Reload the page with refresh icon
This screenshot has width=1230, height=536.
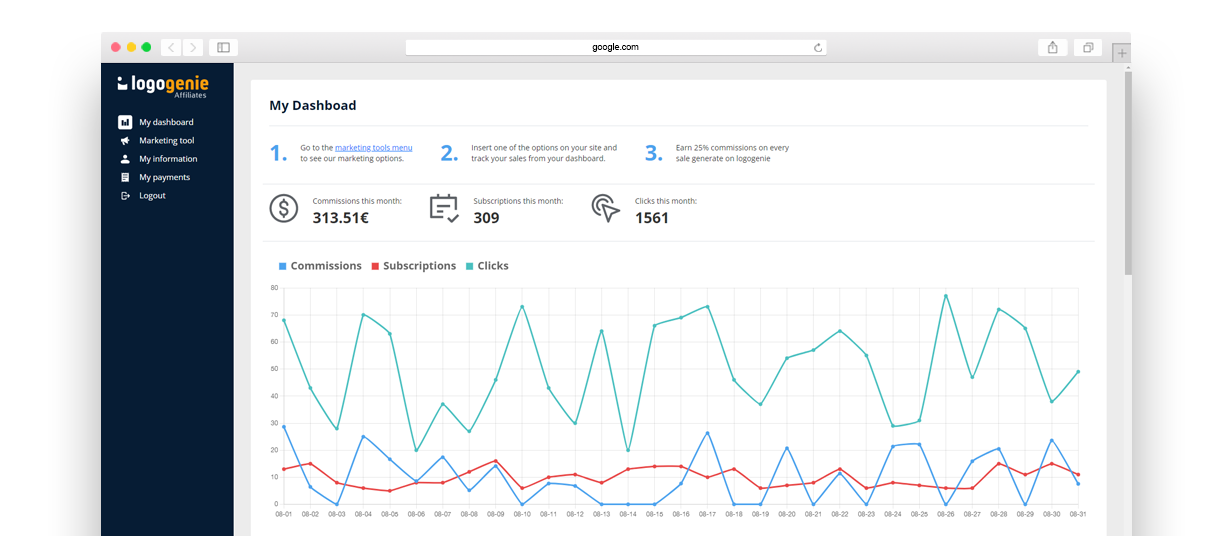coord(818,47)
